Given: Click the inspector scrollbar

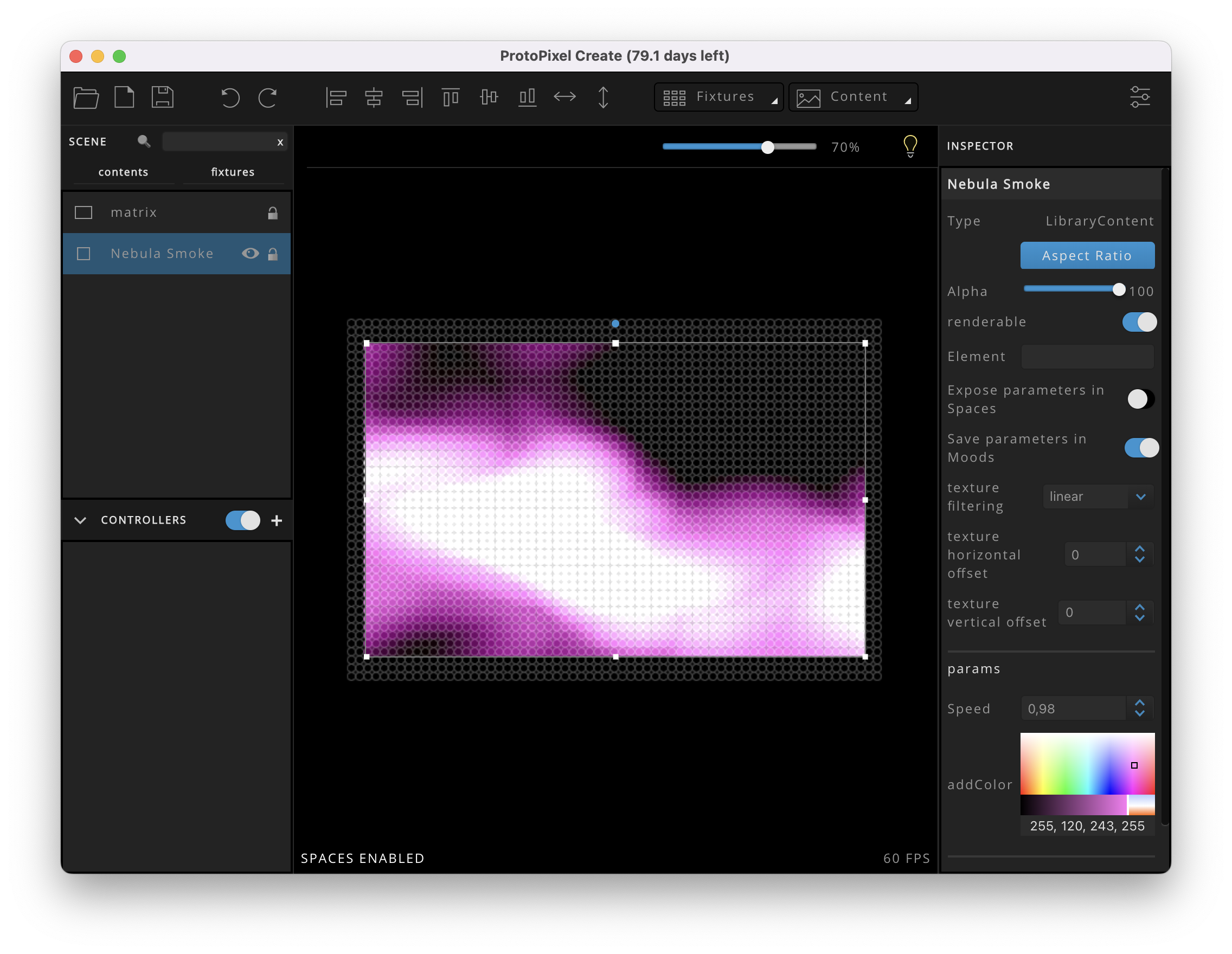Looking at the screenshot, I should (x=1165, y=496).
